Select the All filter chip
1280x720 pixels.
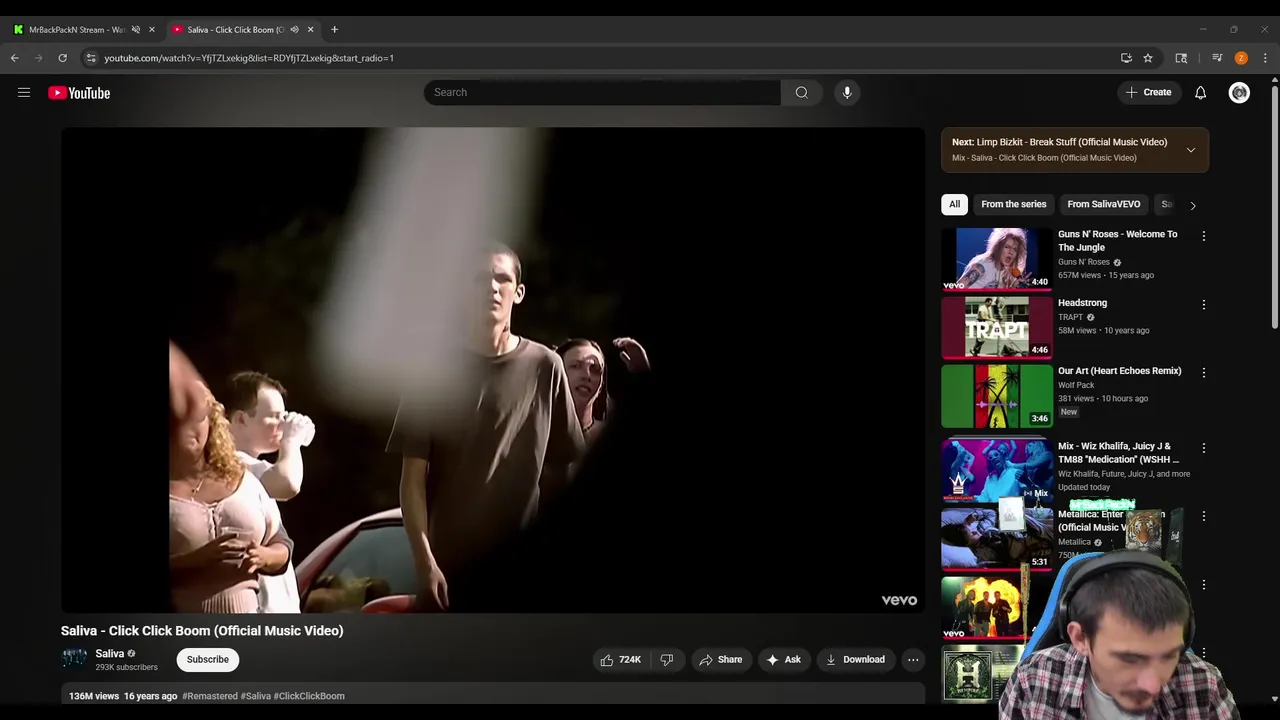pyautogui.click(x=954, y=204)
